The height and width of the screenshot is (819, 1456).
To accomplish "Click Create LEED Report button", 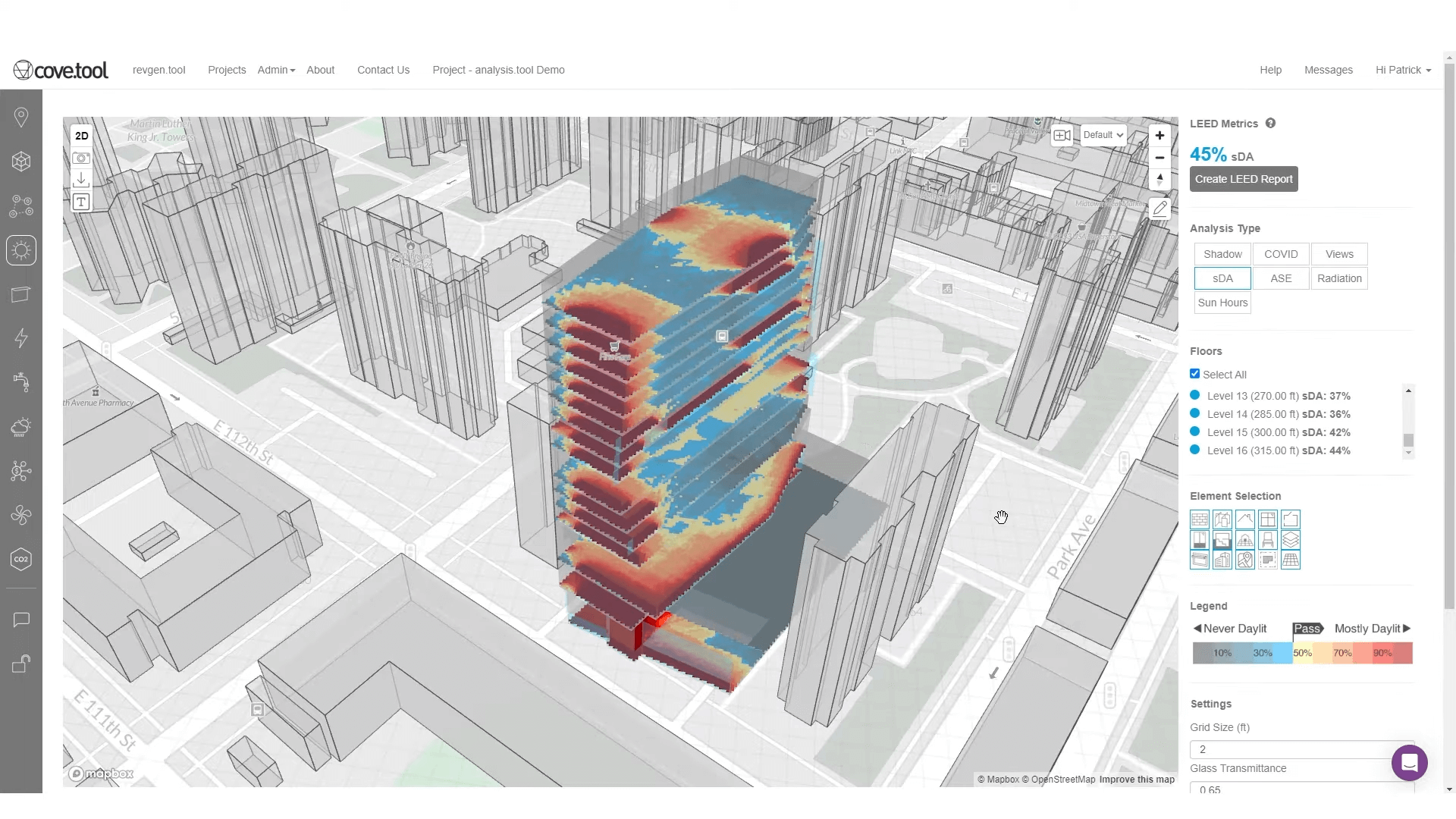I will (x=1244, y=179).
